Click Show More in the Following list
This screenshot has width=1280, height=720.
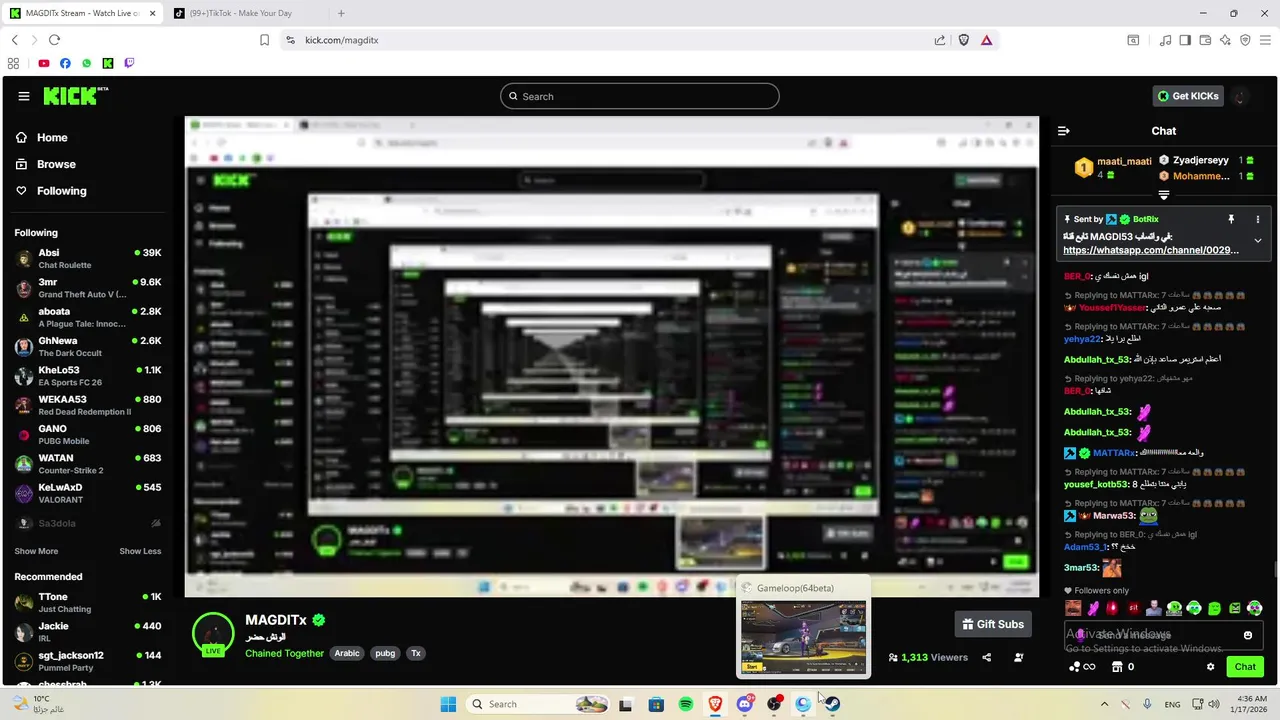tap(36, 551)
